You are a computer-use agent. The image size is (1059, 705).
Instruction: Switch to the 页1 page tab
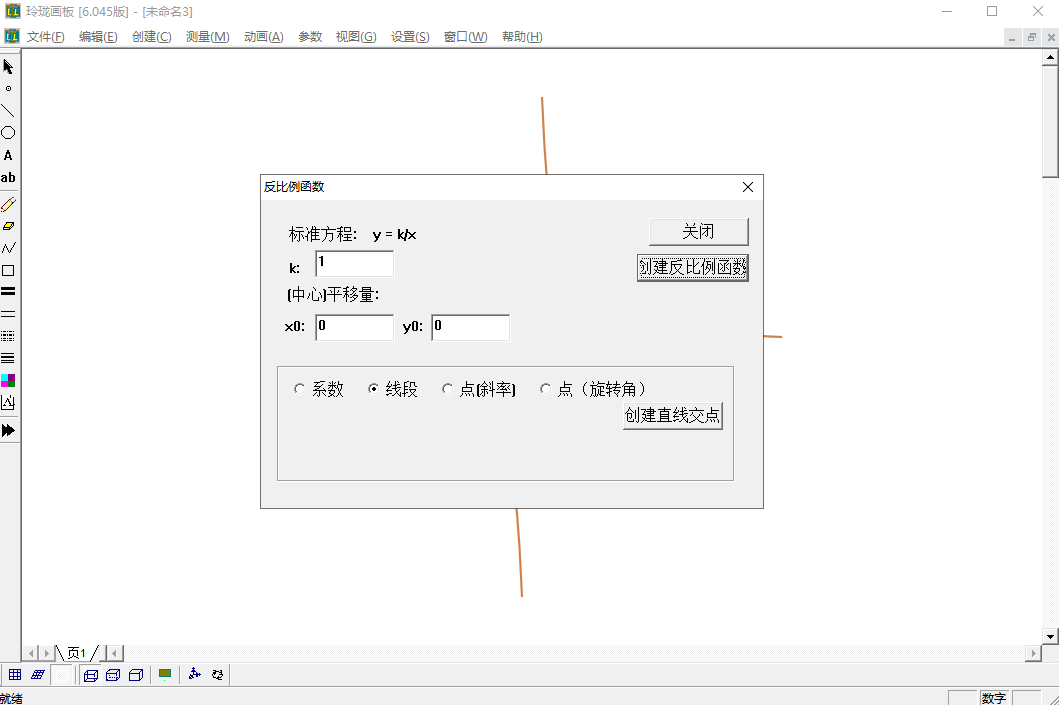(76, 653)
